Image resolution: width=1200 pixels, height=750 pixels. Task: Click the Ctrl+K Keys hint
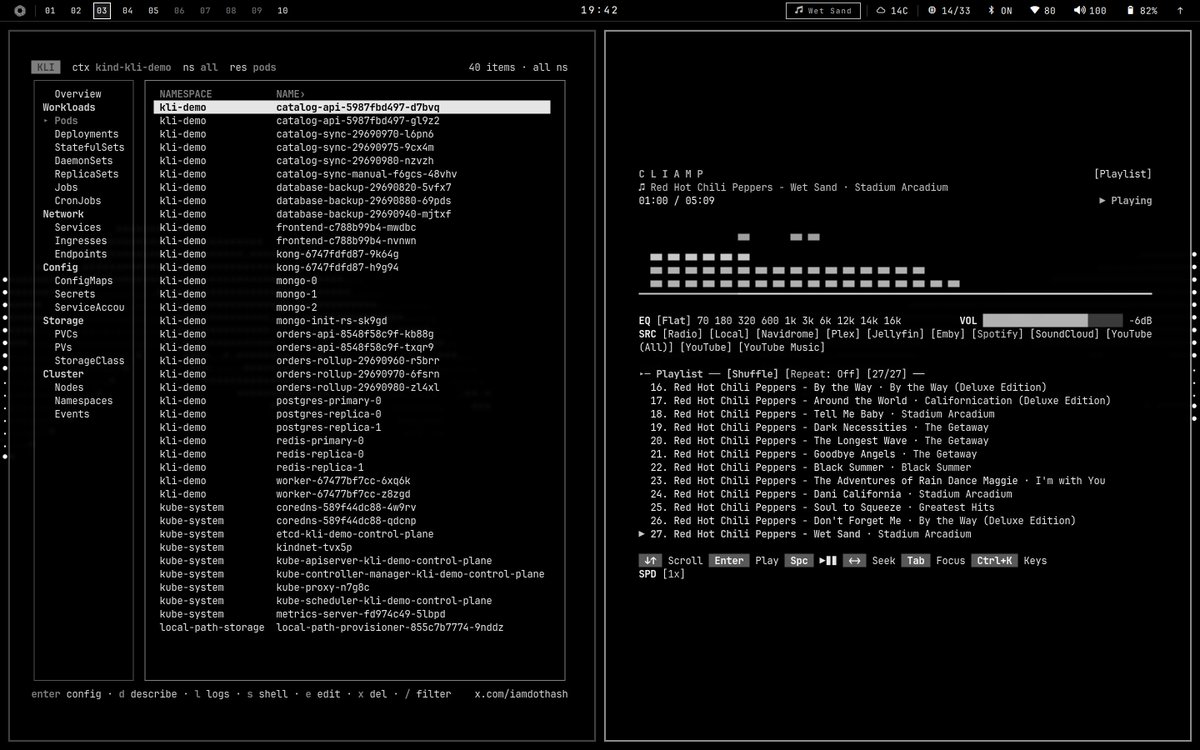tap(995, 561)
